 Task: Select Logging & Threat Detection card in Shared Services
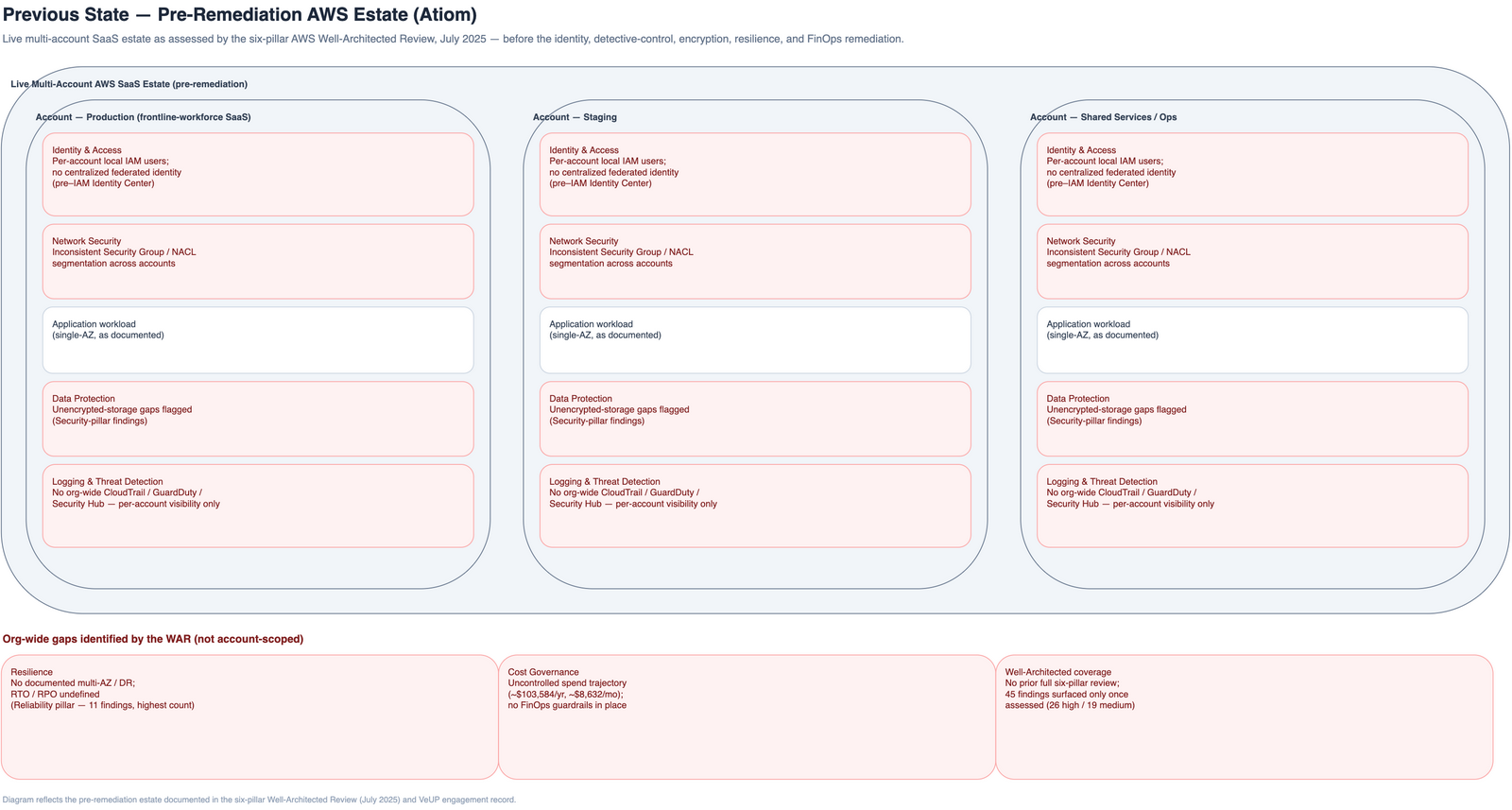pos(1252,506)
